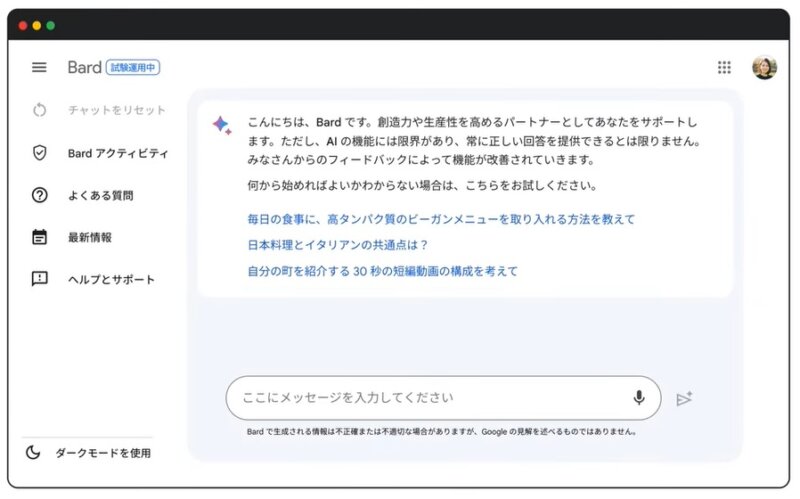Click the reset chat circular arrow icon
Screen dimensions: 800x499
coord(39,110)
